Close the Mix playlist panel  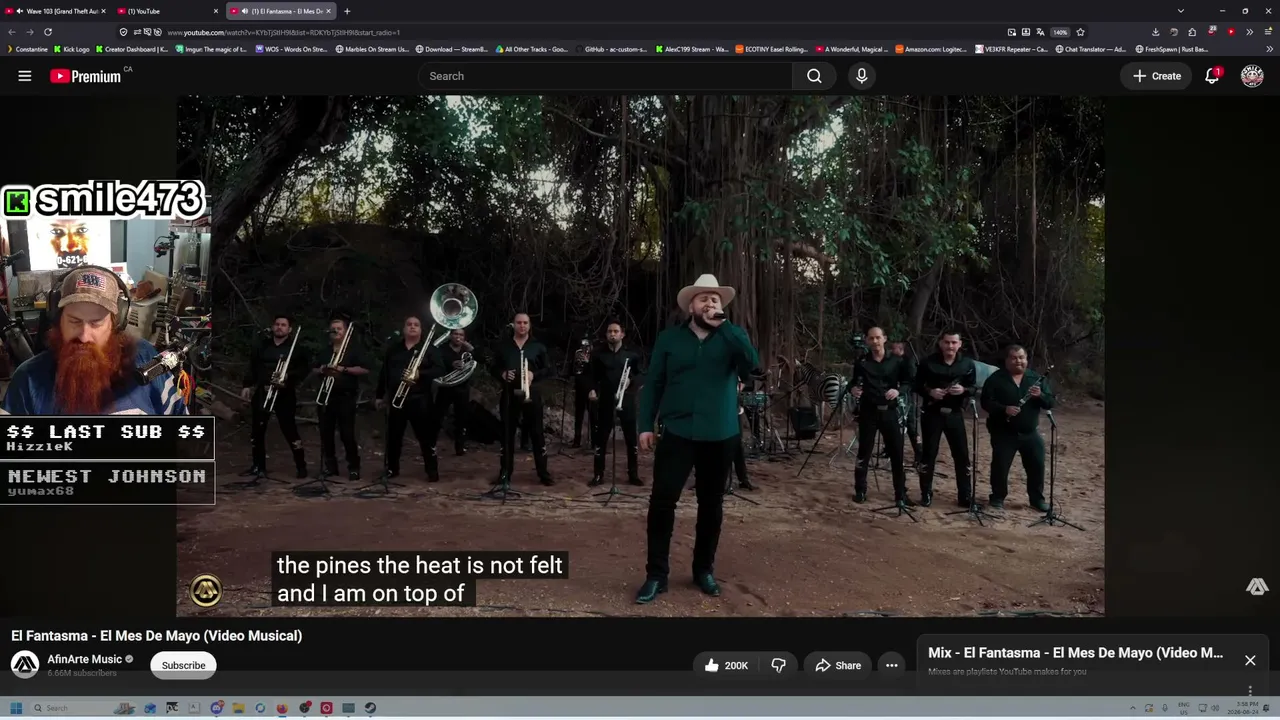pyautogui.click(x=1250, y=660)
